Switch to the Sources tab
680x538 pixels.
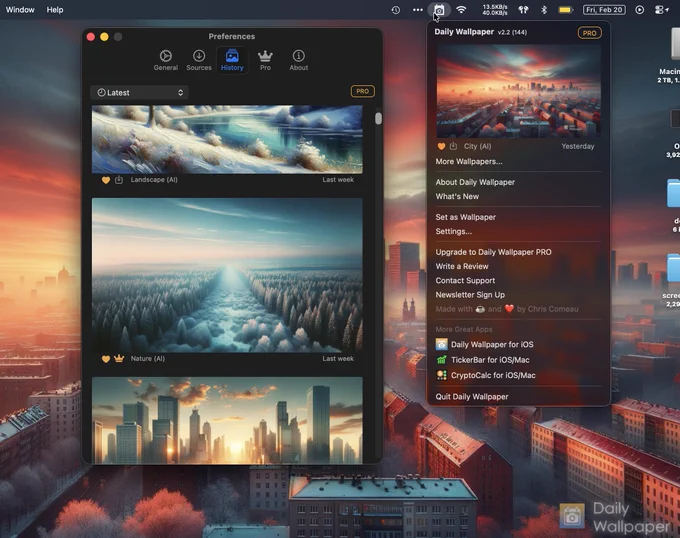point(199,60)
